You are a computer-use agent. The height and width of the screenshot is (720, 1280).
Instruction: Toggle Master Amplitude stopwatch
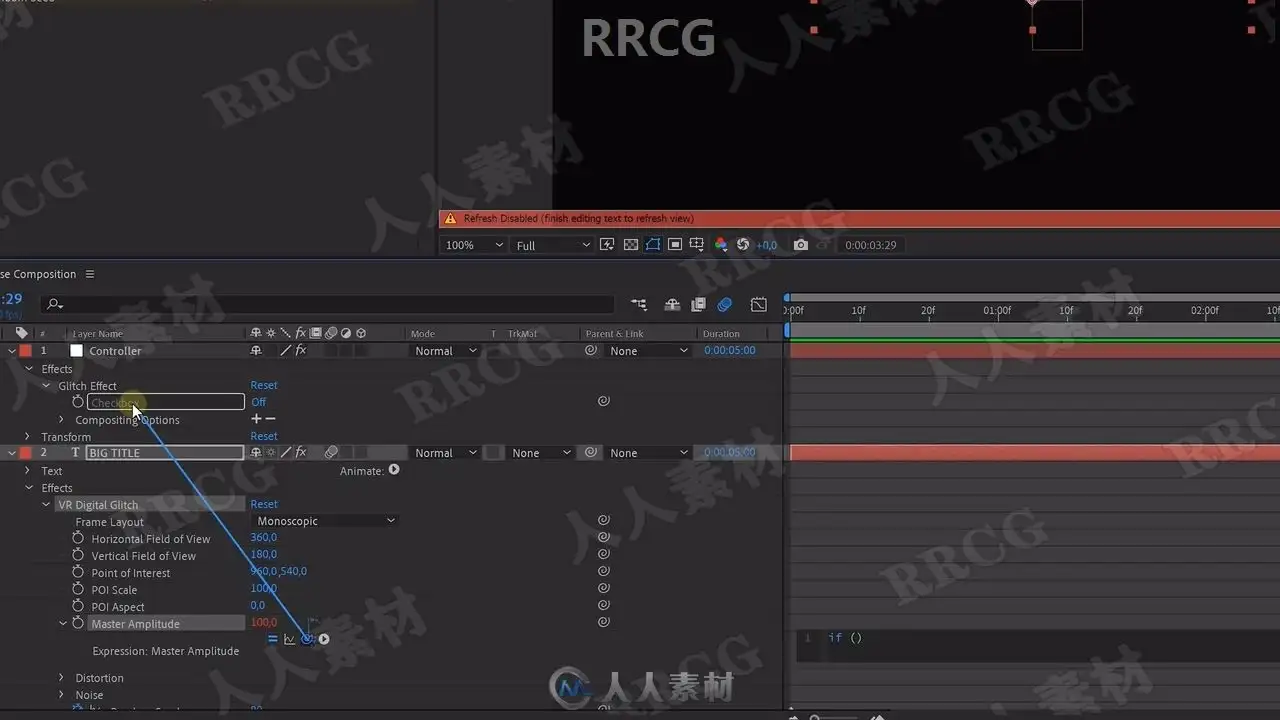pyautogui.click(x=78, y=623)
